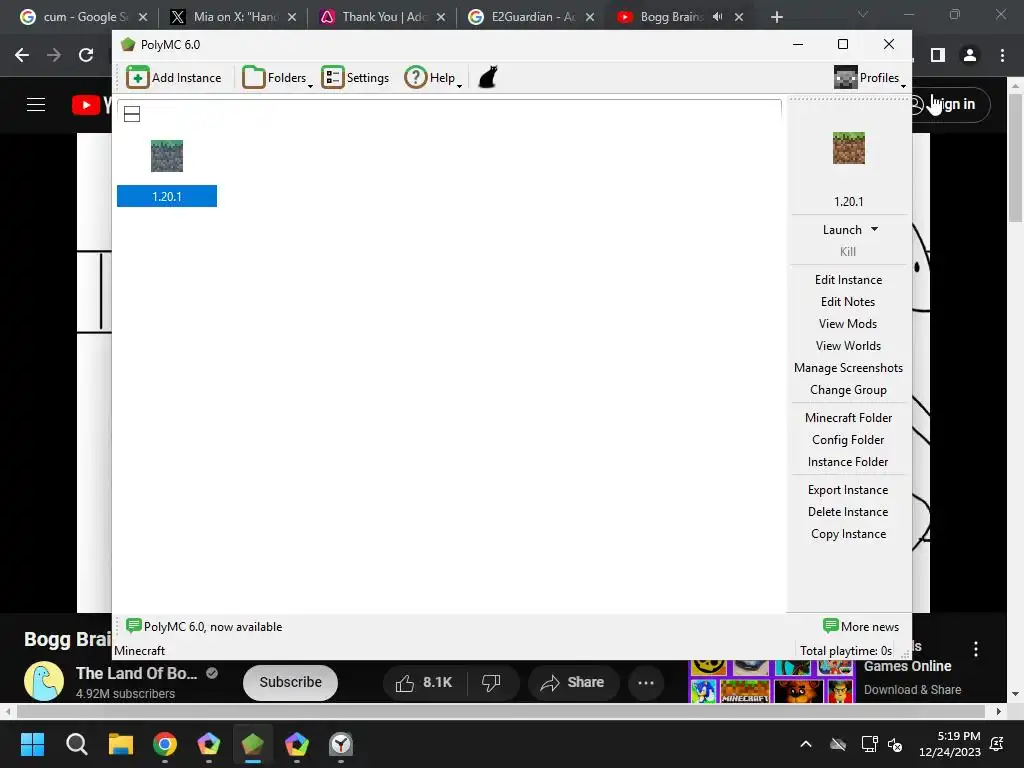Viewport: 1024px width, 768px height.
Task: Open the Instance Folder
Action: [x=848, y=462]
